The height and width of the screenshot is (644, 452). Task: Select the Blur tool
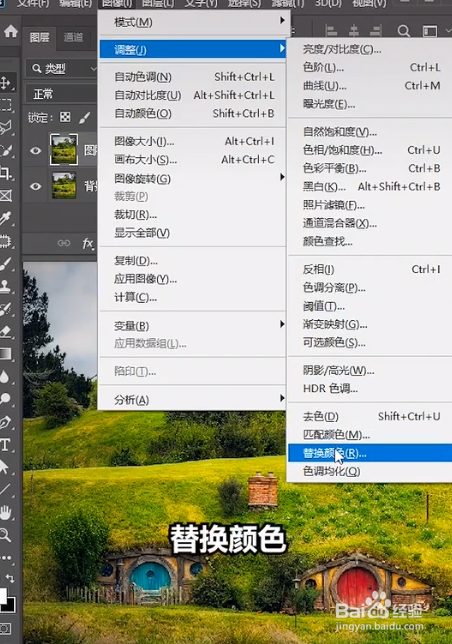pyautogui.click(x=5, y=376)
